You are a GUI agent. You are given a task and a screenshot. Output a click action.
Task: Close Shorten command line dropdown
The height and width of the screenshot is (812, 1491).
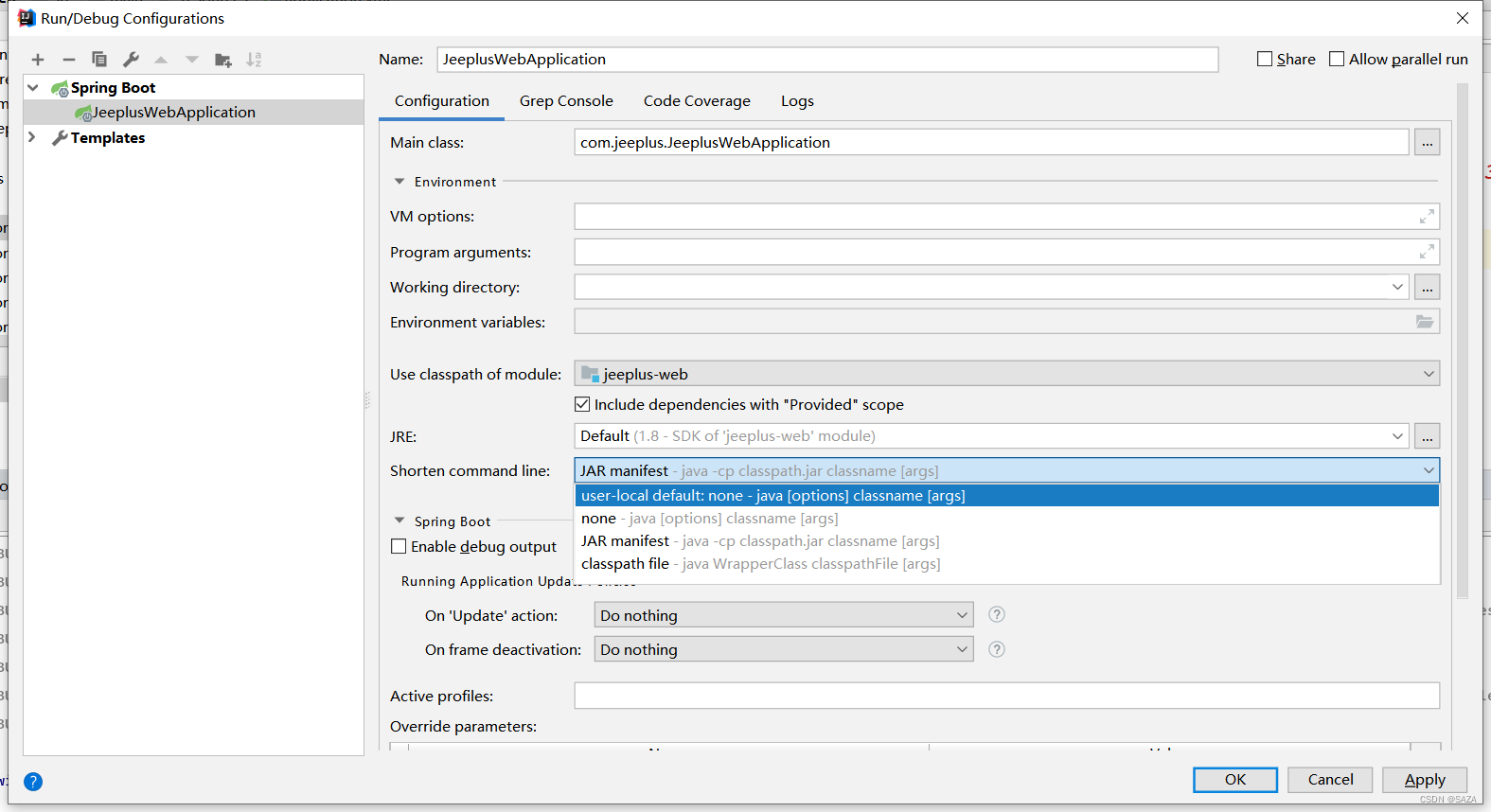(x=1429, y=470)
